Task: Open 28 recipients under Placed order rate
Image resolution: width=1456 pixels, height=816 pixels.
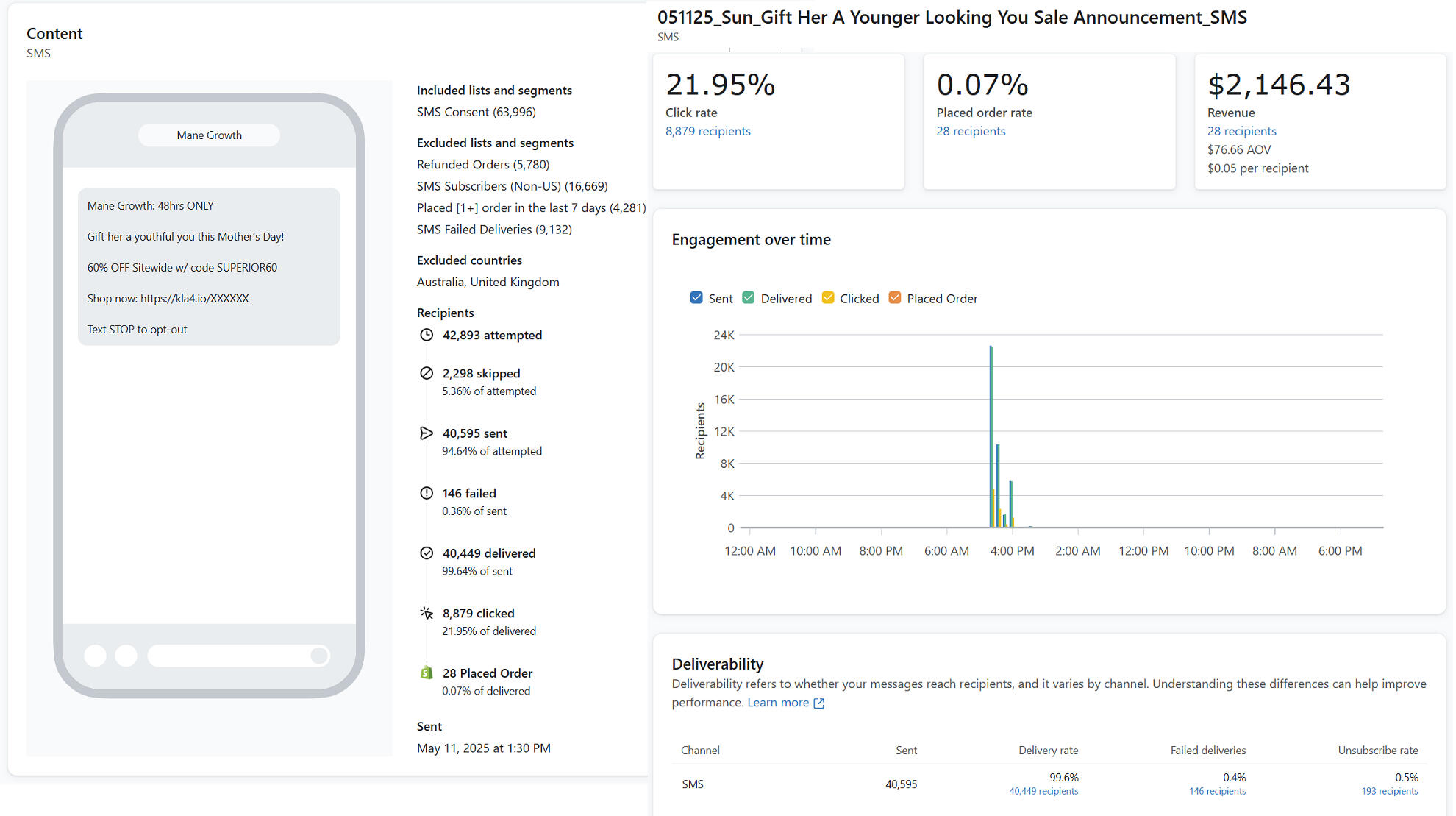Action: (971, 131)
